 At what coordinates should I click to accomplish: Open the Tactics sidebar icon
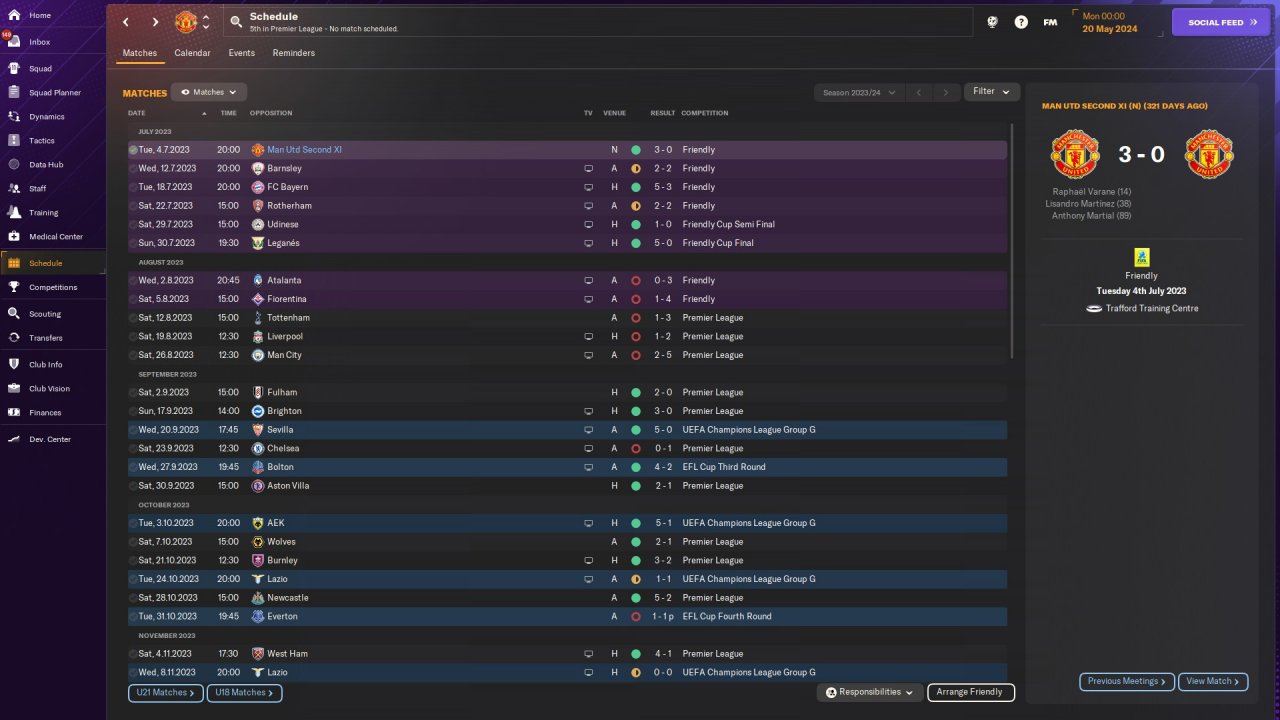pyautogui.click(x=14, y=141)
